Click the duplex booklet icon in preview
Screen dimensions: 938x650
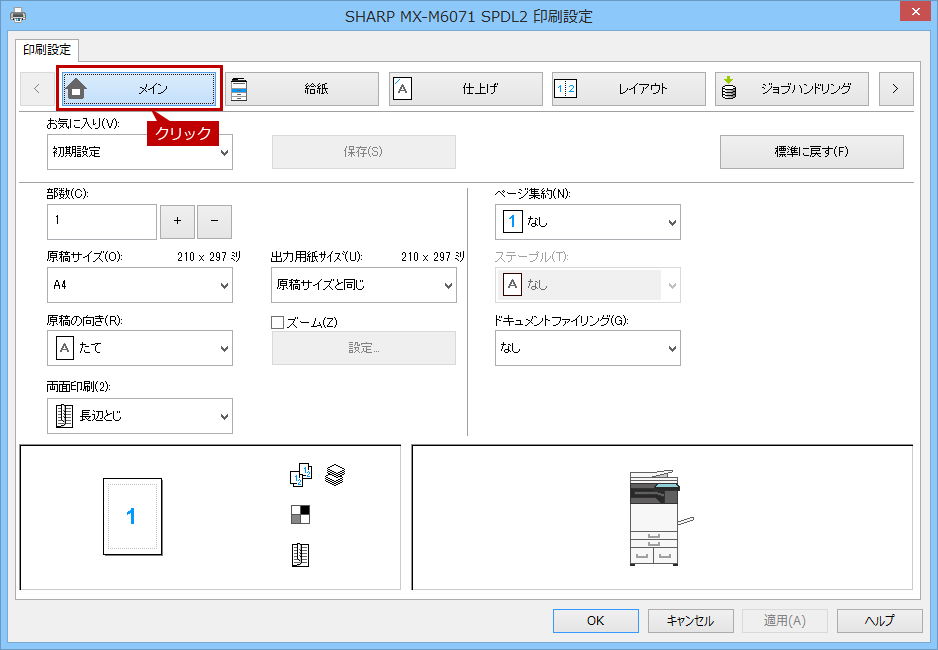click(300, 555)
